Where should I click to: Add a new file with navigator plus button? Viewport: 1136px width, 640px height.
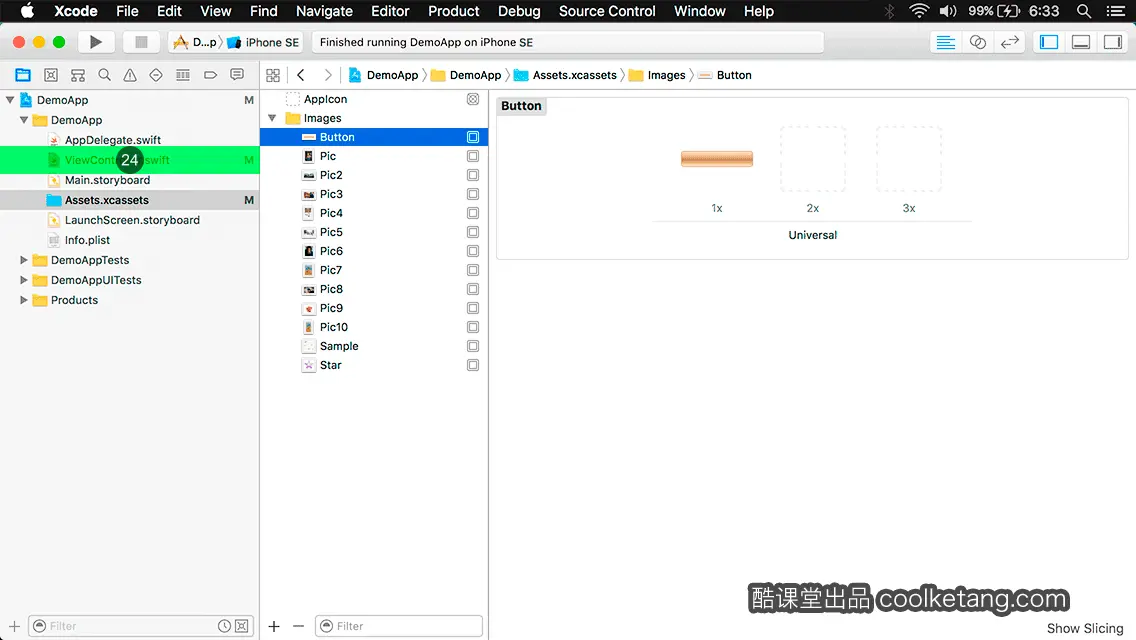[14, 626]
